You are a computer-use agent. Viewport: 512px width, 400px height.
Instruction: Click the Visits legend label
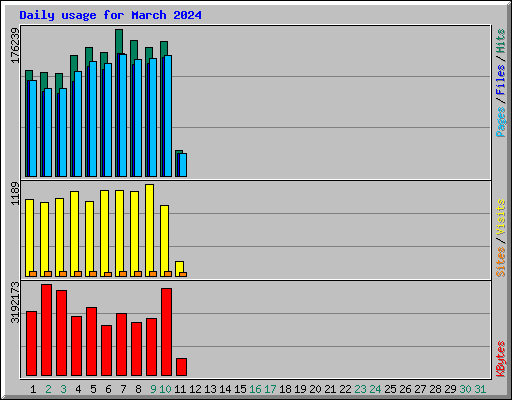[x=500, y=217]
